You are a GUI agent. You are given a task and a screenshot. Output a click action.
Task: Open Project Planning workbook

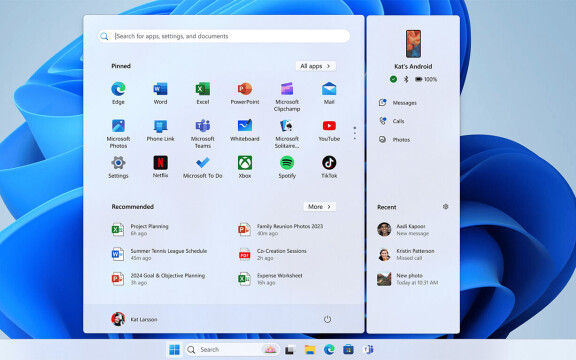click(x=140, y=230)
